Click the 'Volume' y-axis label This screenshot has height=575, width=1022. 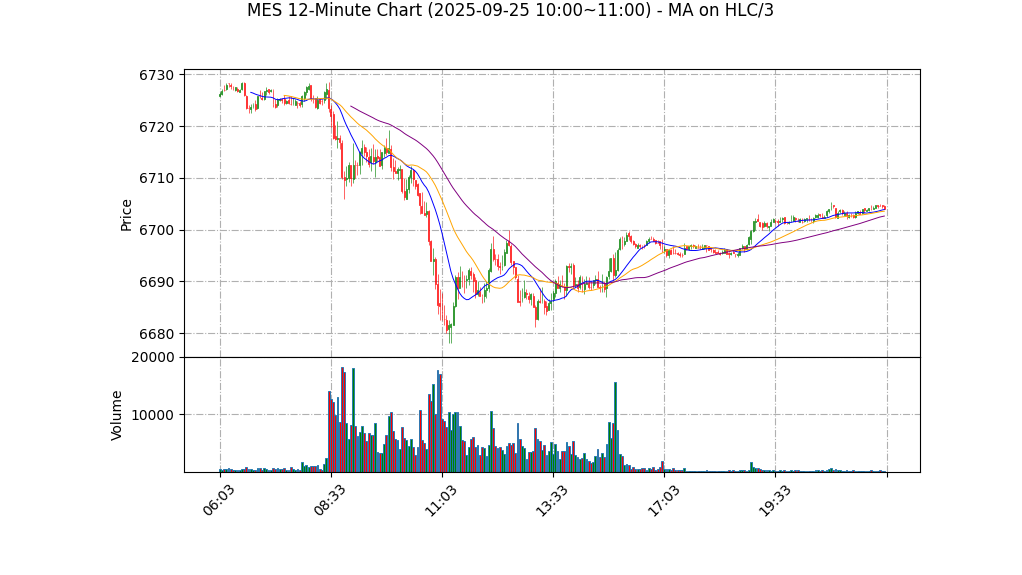pyautogui.click(x=117, y=415)
